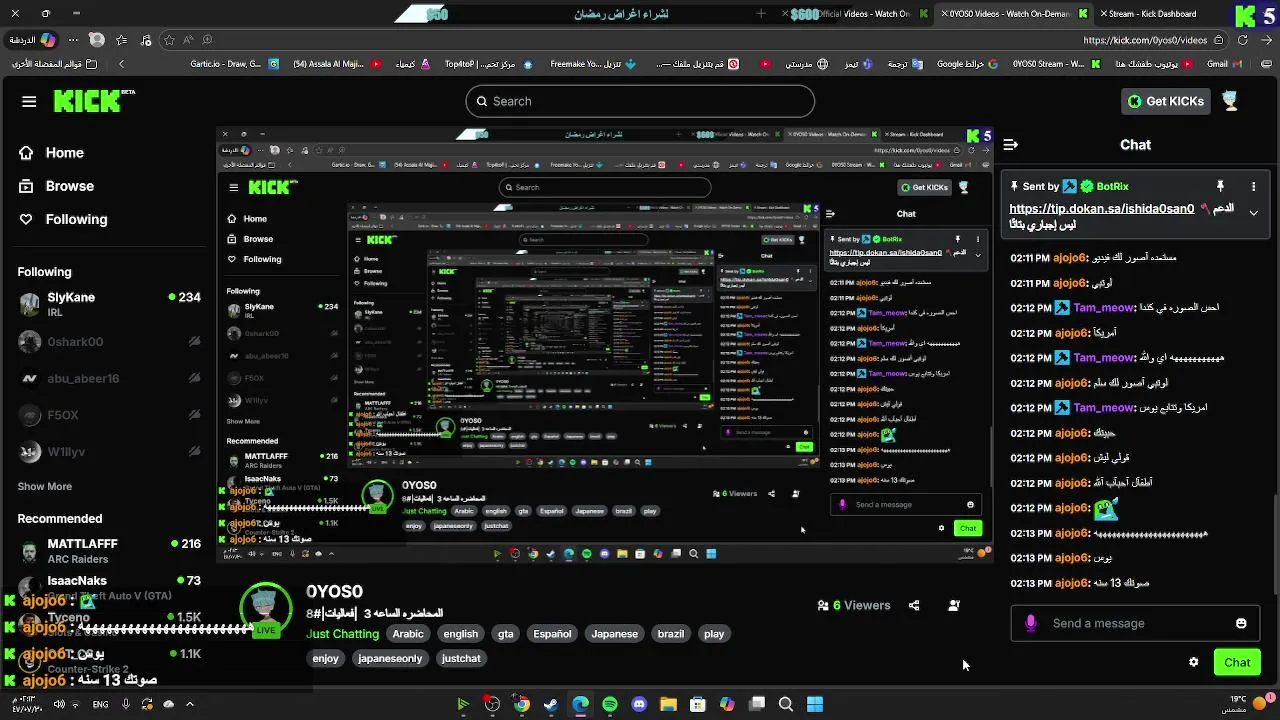
Task: Open the pinned message three-dot menu
Action: (x=1253, y=186)
